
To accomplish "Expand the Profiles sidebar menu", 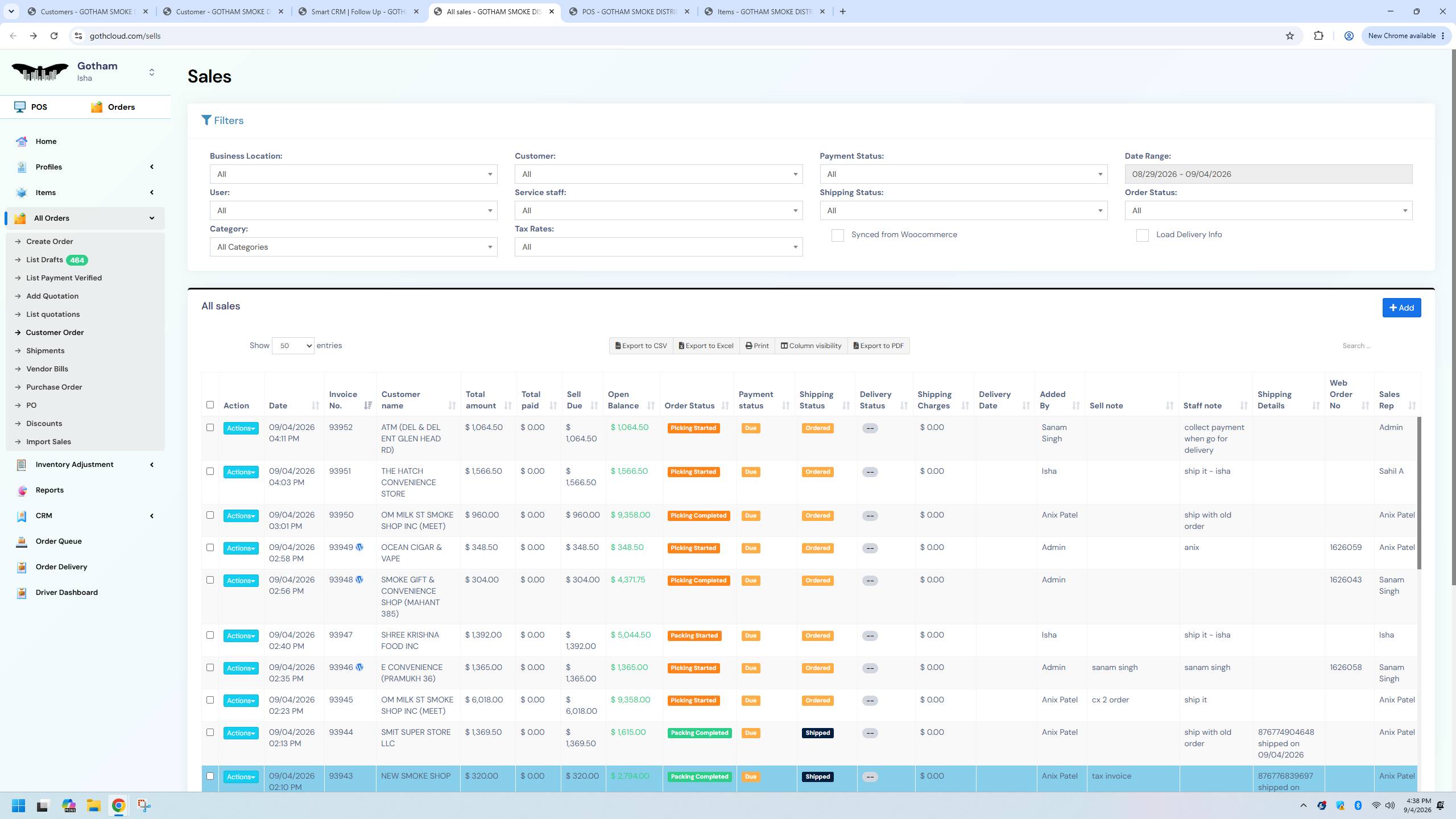I will 85,167.
